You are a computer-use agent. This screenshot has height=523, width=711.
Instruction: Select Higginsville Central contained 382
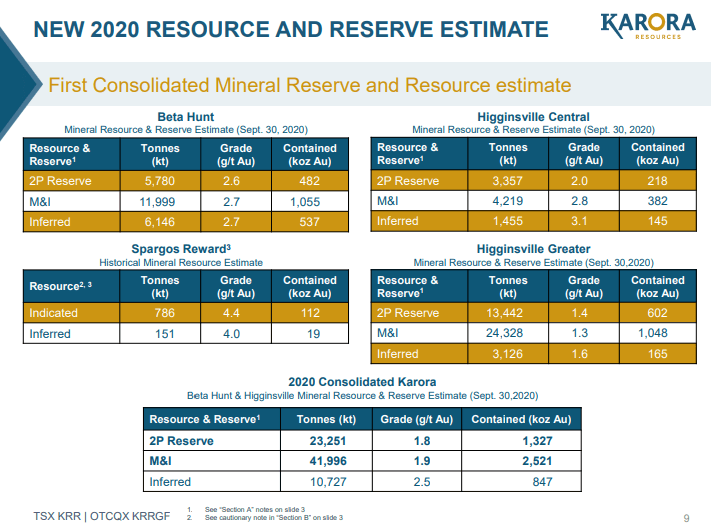click(x=657, y=201)
